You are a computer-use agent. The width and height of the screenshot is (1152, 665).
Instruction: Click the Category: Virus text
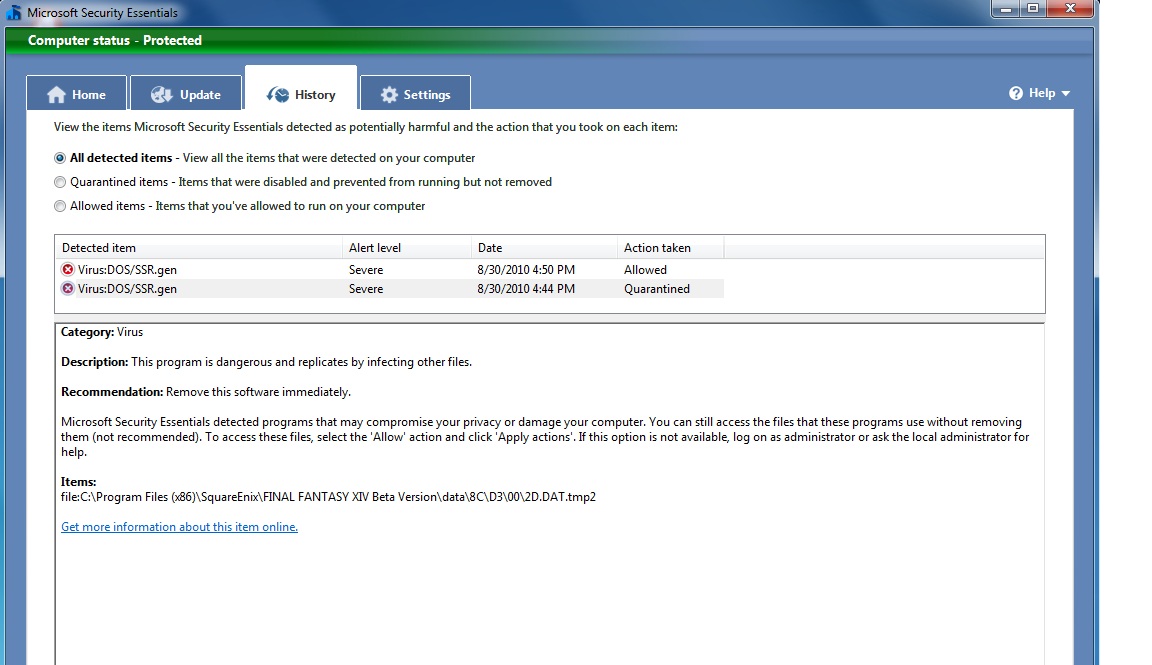pos(102,332)
